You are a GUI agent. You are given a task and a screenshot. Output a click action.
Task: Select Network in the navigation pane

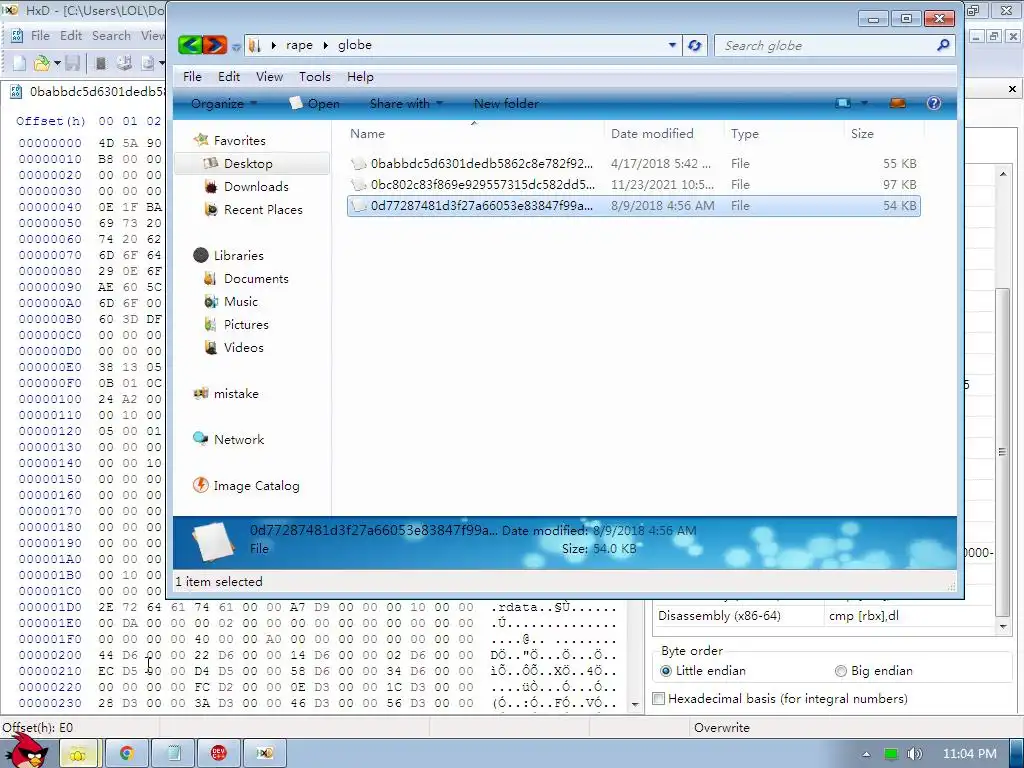238,440
